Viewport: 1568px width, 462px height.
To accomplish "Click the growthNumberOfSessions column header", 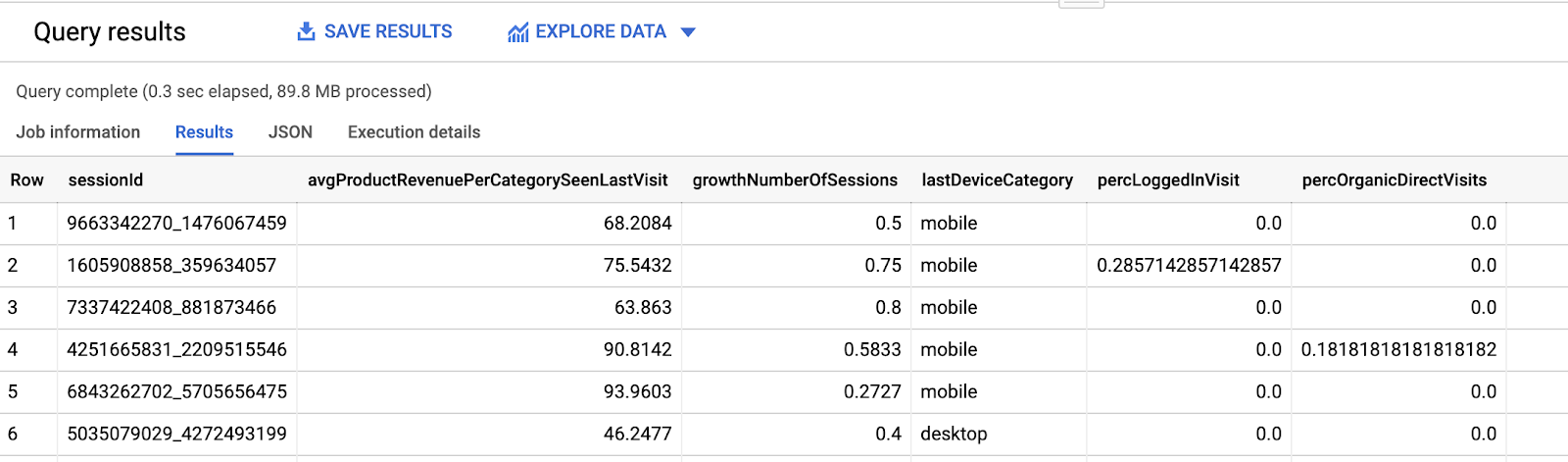I will (795, 180).
